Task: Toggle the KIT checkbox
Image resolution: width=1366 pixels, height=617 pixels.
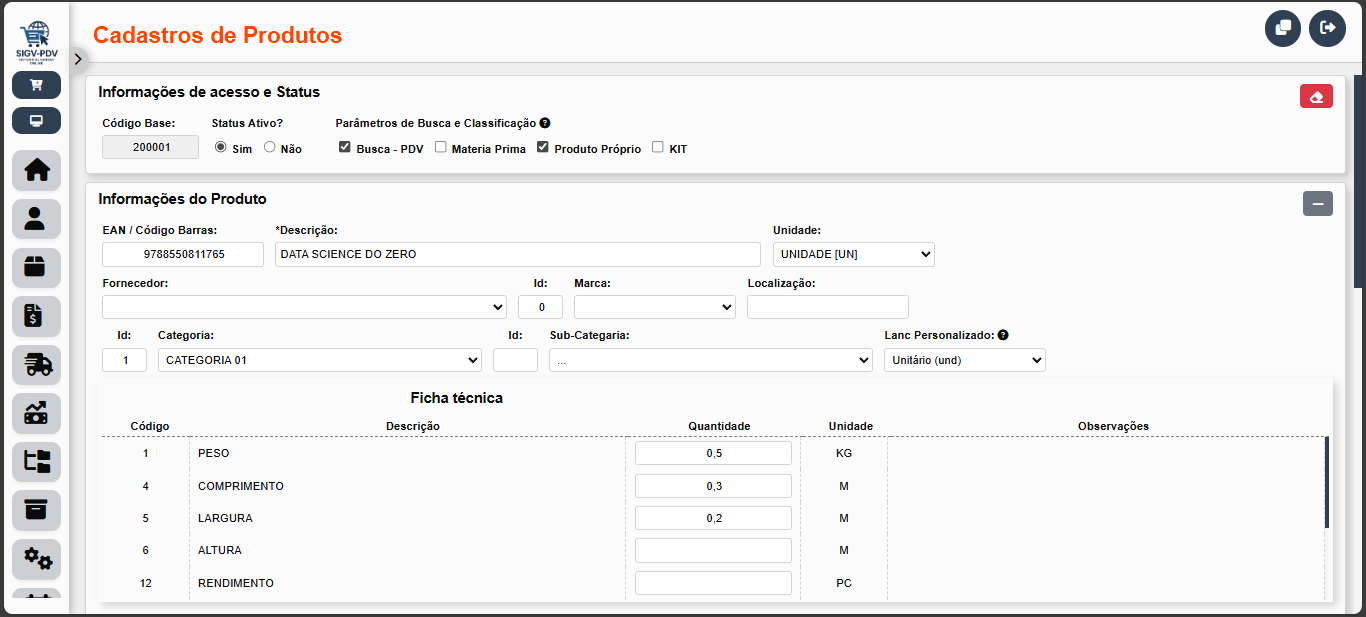Action: 658,147
